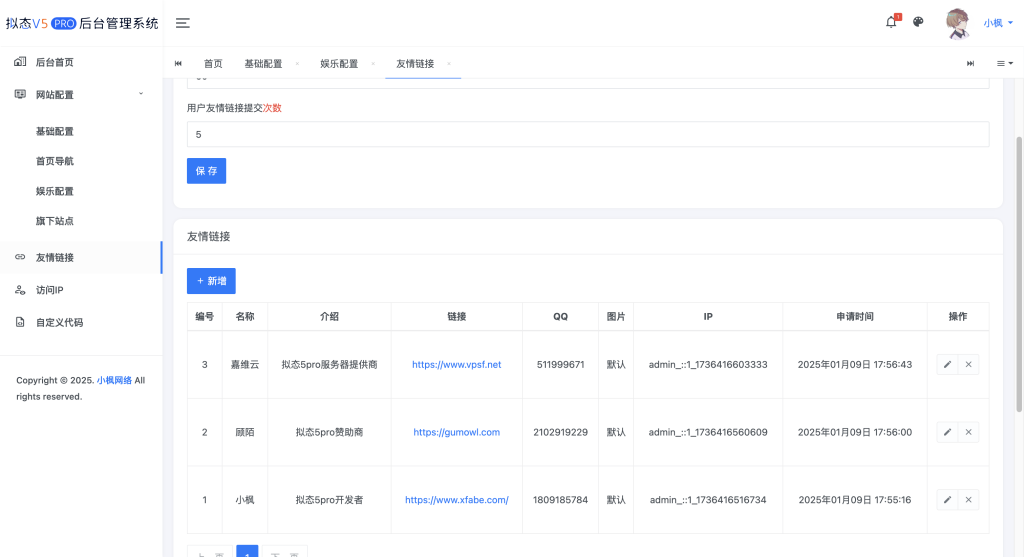
Task: Open the notification bell icon
Action: [891, 22]
